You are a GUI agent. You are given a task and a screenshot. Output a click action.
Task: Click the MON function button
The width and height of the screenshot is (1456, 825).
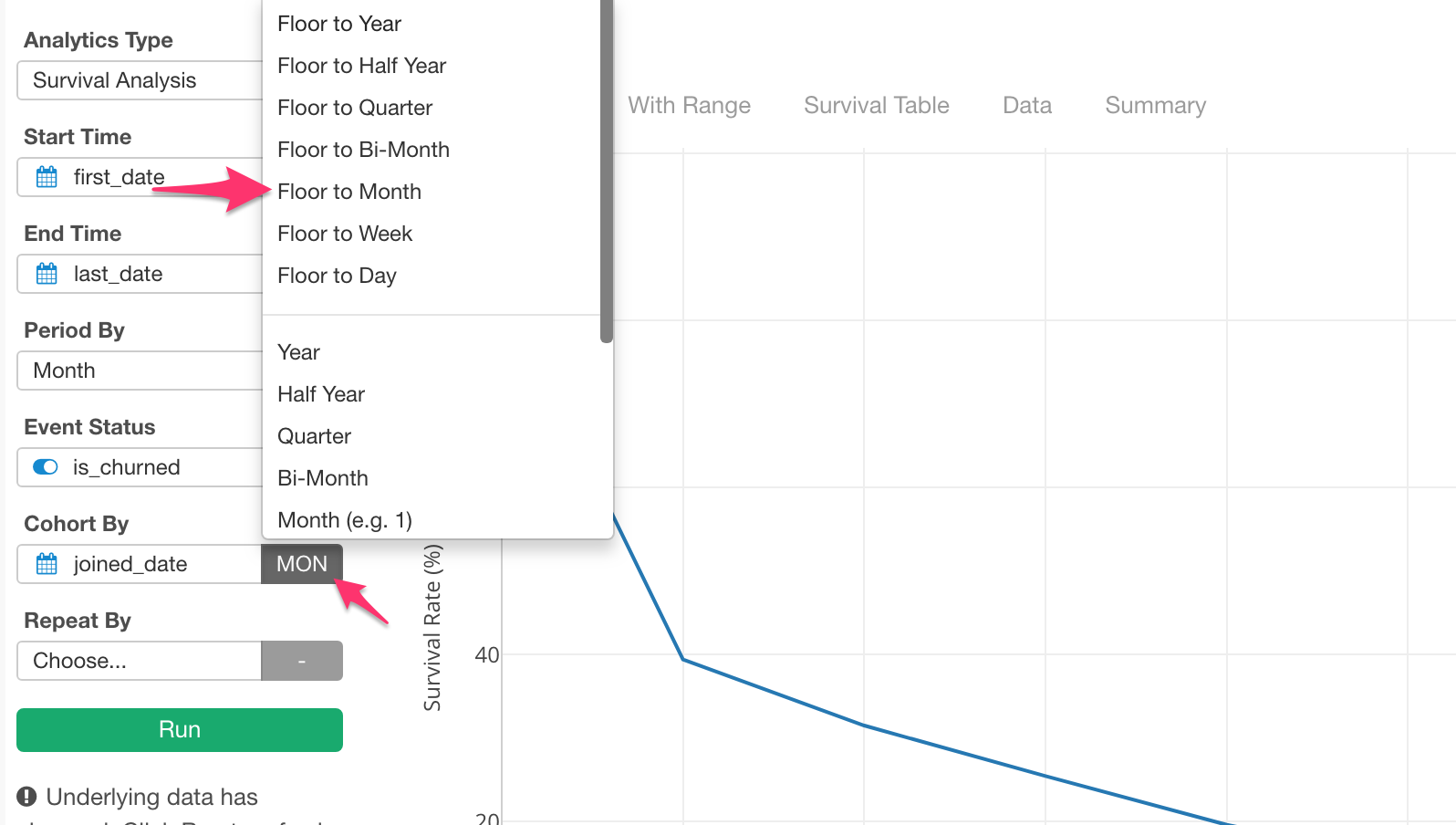pos(302,564)
